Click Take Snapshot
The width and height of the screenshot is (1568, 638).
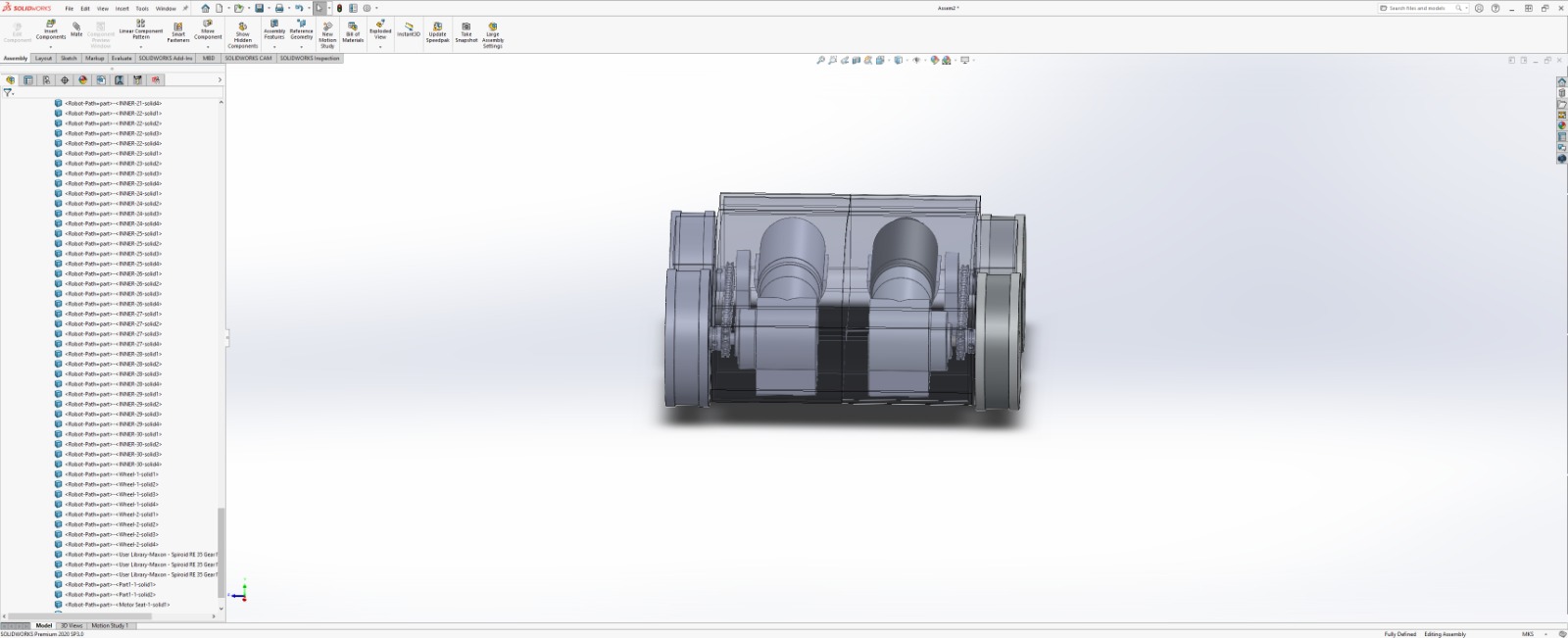click(x=466, y=31)
